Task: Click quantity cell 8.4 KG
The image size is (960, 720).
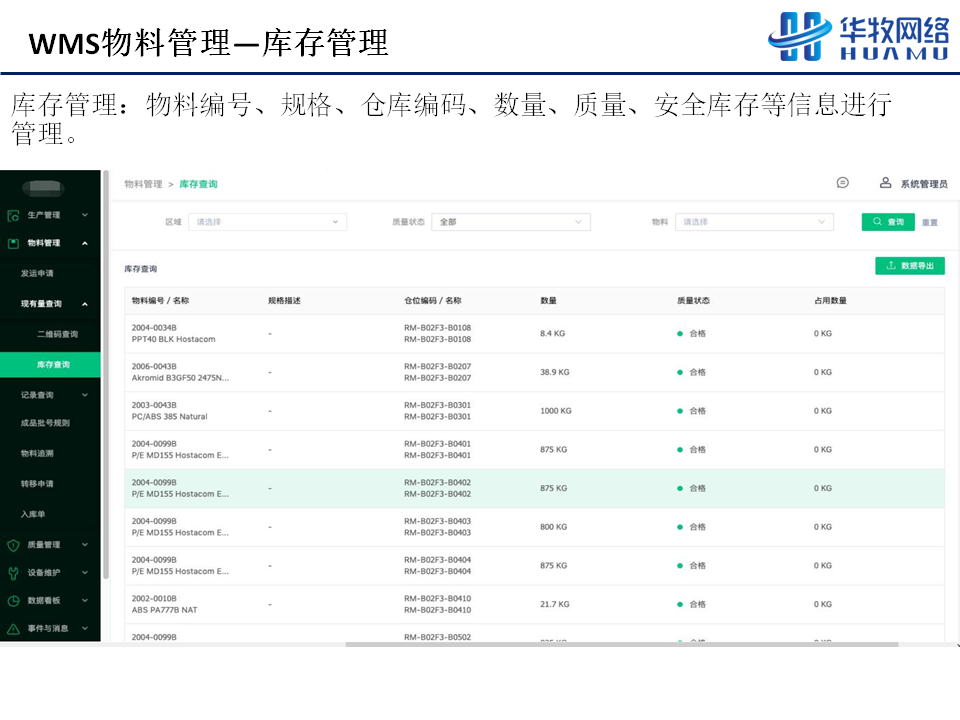Action: coord(552,334)
